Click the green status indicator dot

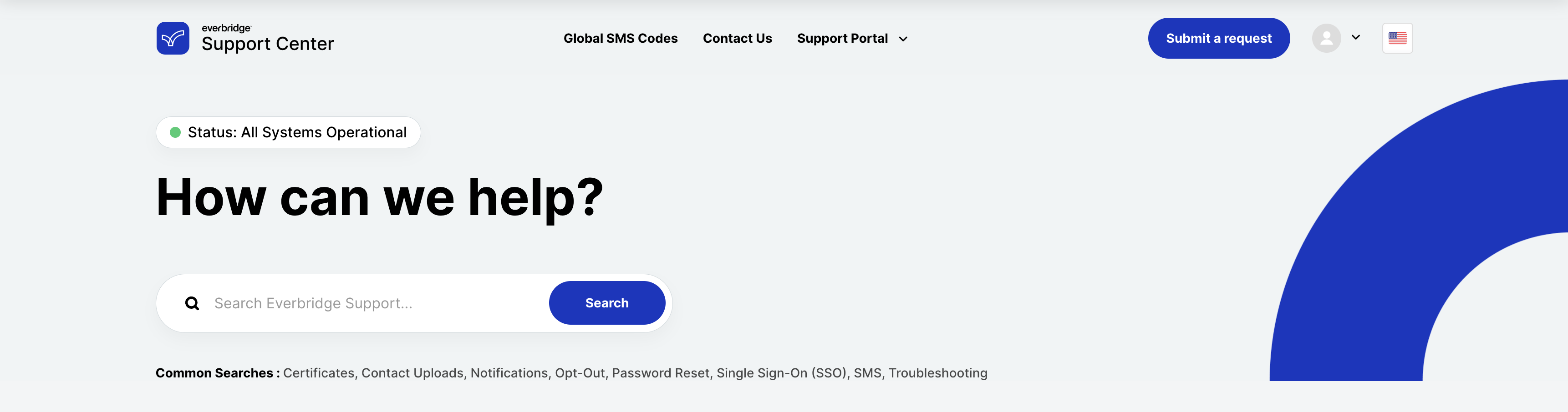pyautogui.click(x=175, y=132)
